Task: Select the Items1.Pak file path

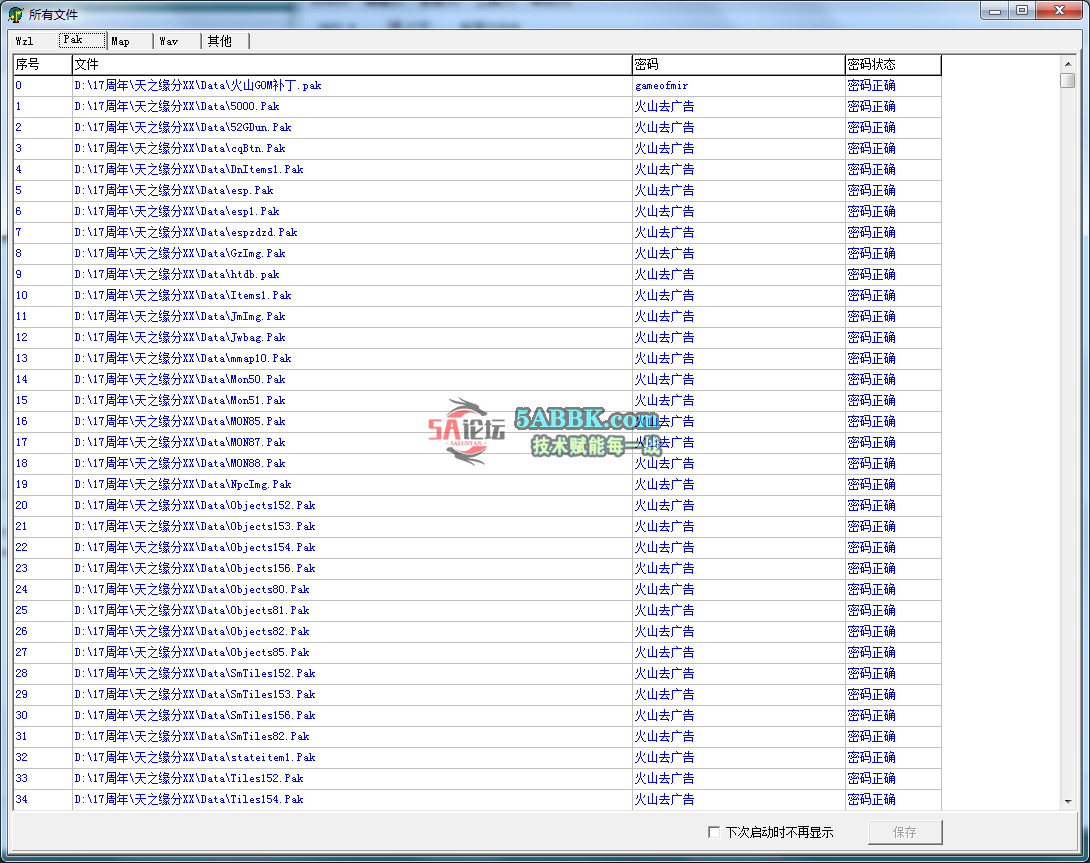Action: coord(183,296)
